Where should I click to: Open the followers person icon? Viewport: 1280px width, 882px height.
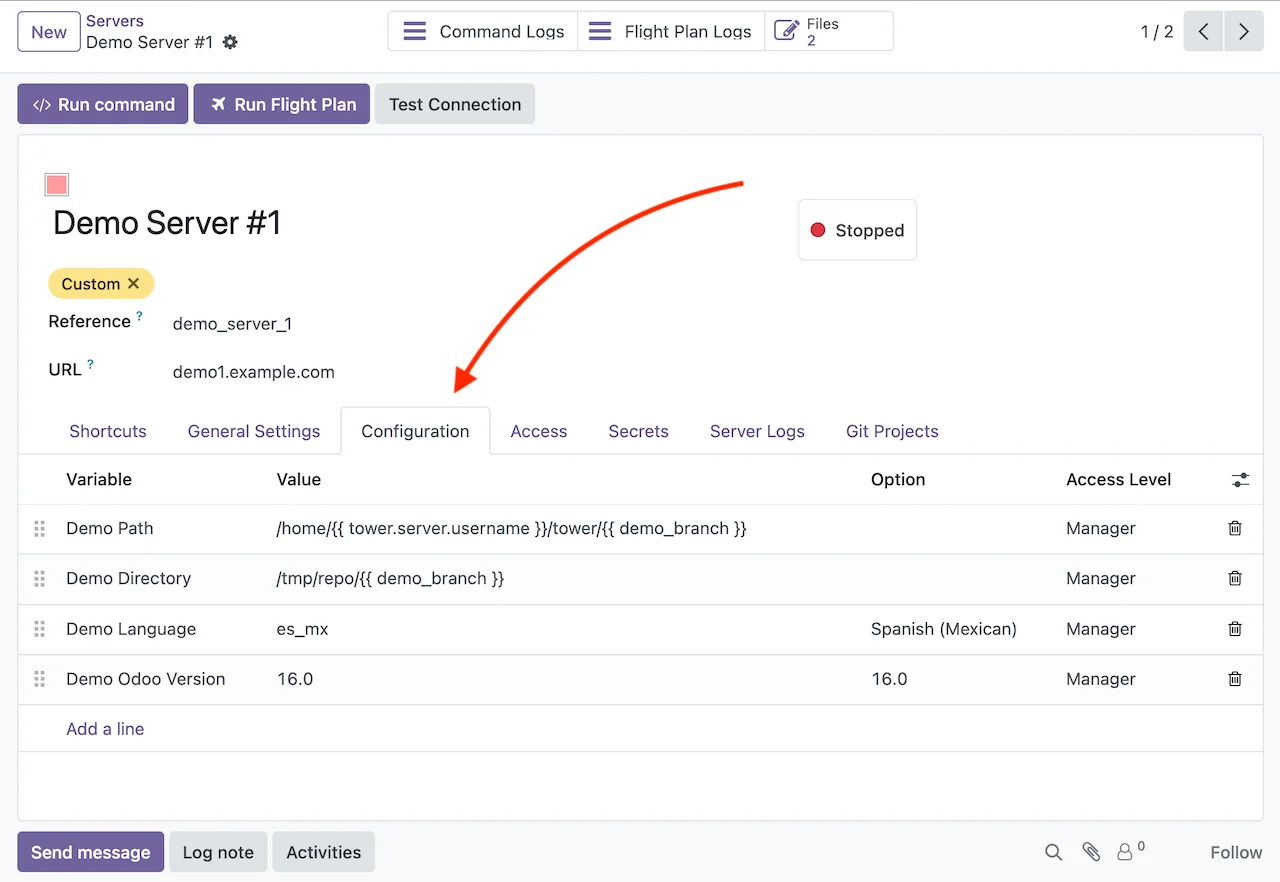1126,852
